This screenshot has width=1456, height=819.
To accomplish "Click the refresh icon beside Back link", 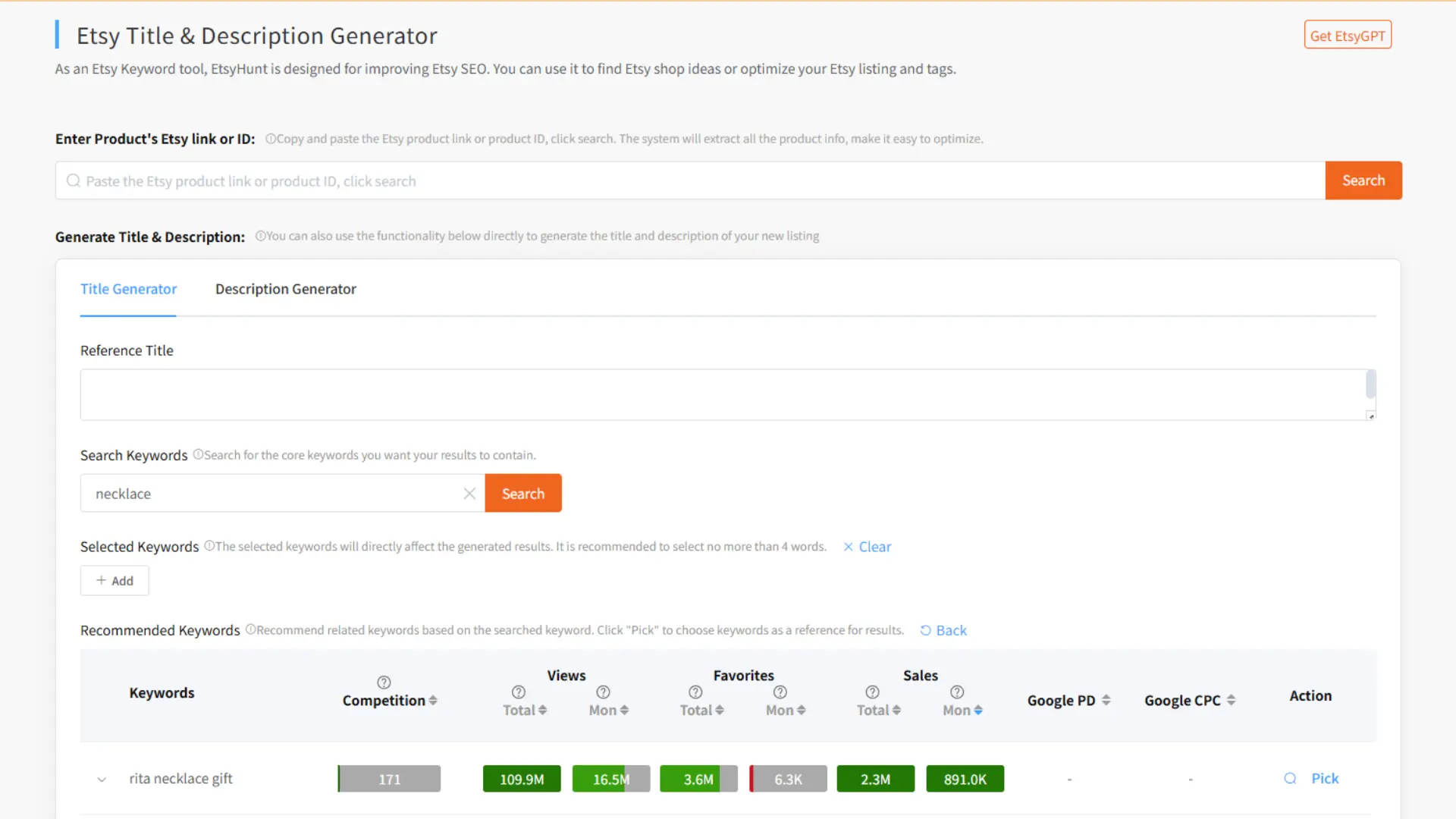I will [x=927, y=630].
